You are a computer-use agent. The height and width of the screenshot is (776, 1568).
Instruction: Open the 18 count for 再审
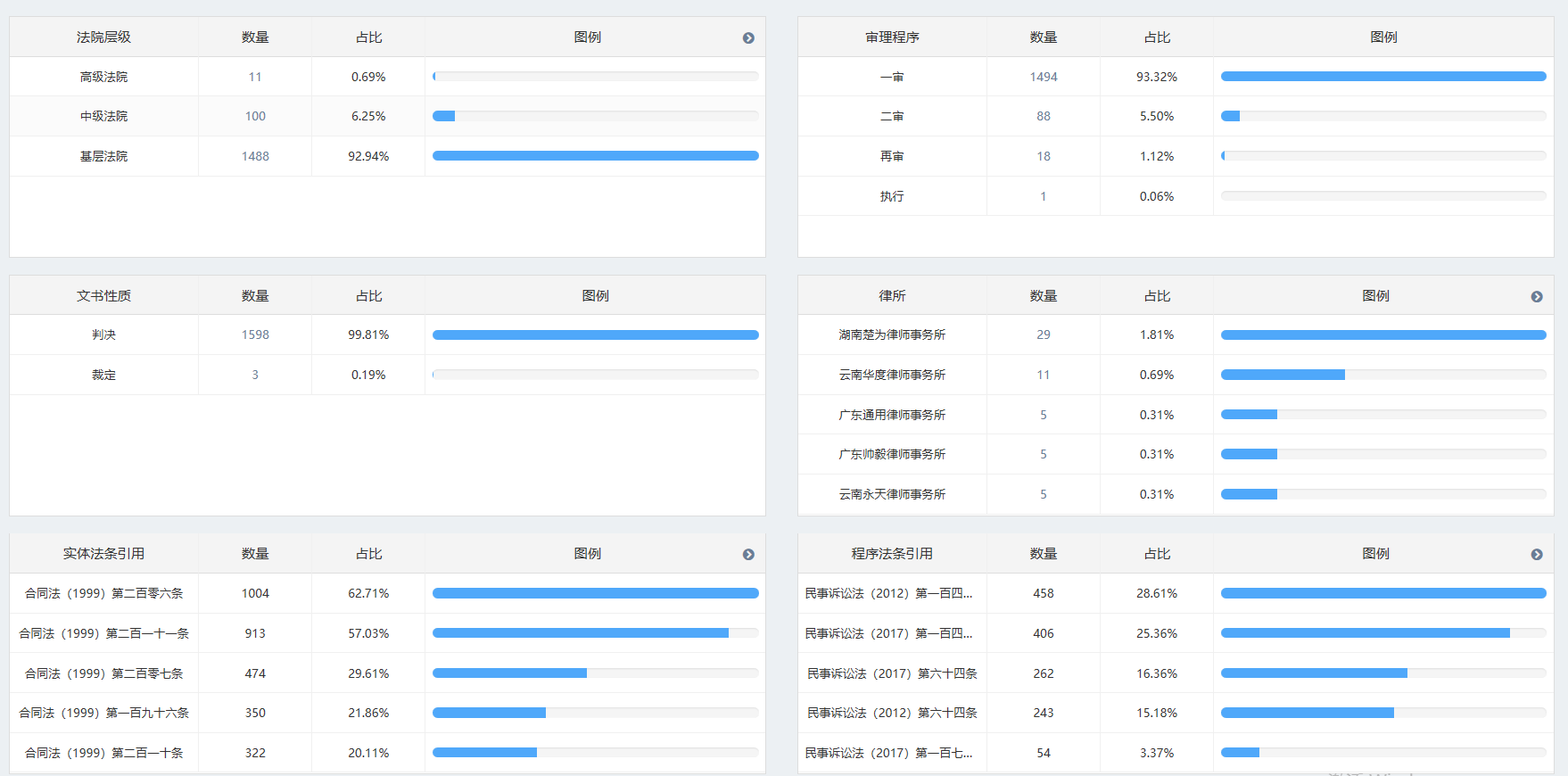[x=1044, y=156]
